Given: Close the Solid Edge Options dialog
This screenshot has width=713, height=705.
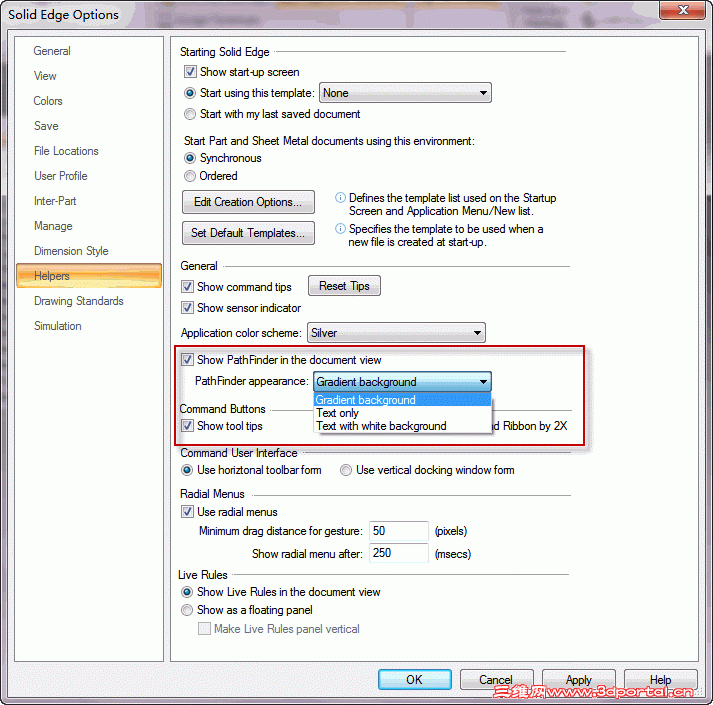Looking at the screenshot, I should coord(682,10).
